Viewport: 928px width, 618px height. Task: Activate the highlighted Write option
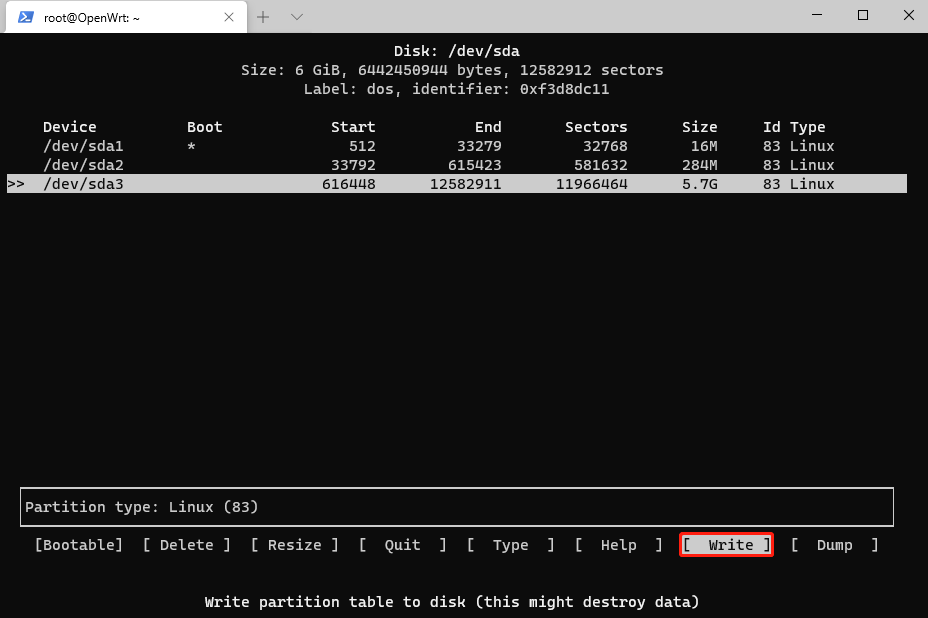pyautogui.click(x=727, y=545)
